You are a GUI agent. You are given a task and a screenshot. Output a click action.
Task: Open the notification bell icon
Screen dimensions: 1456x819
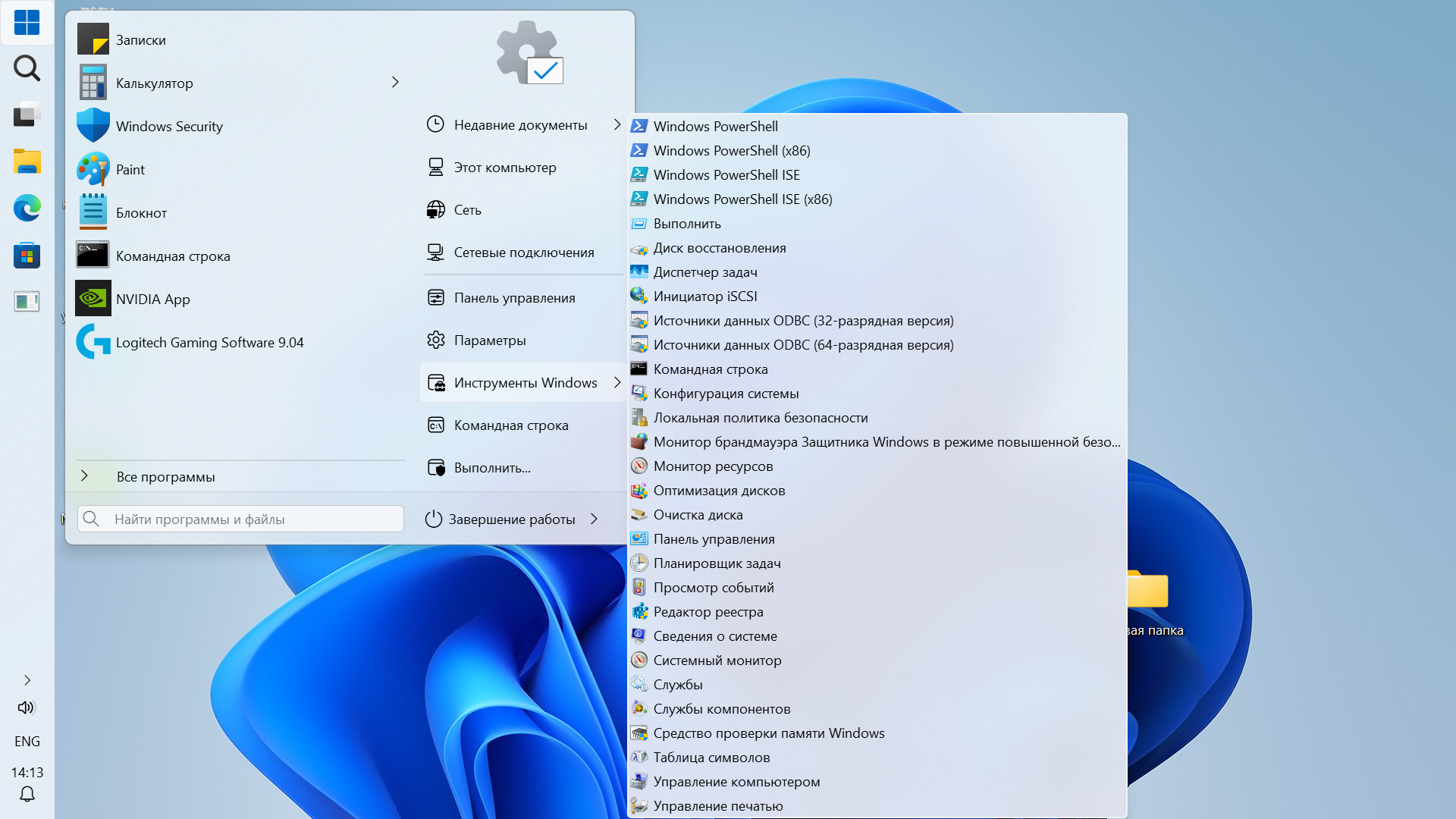tap(27, 794)
